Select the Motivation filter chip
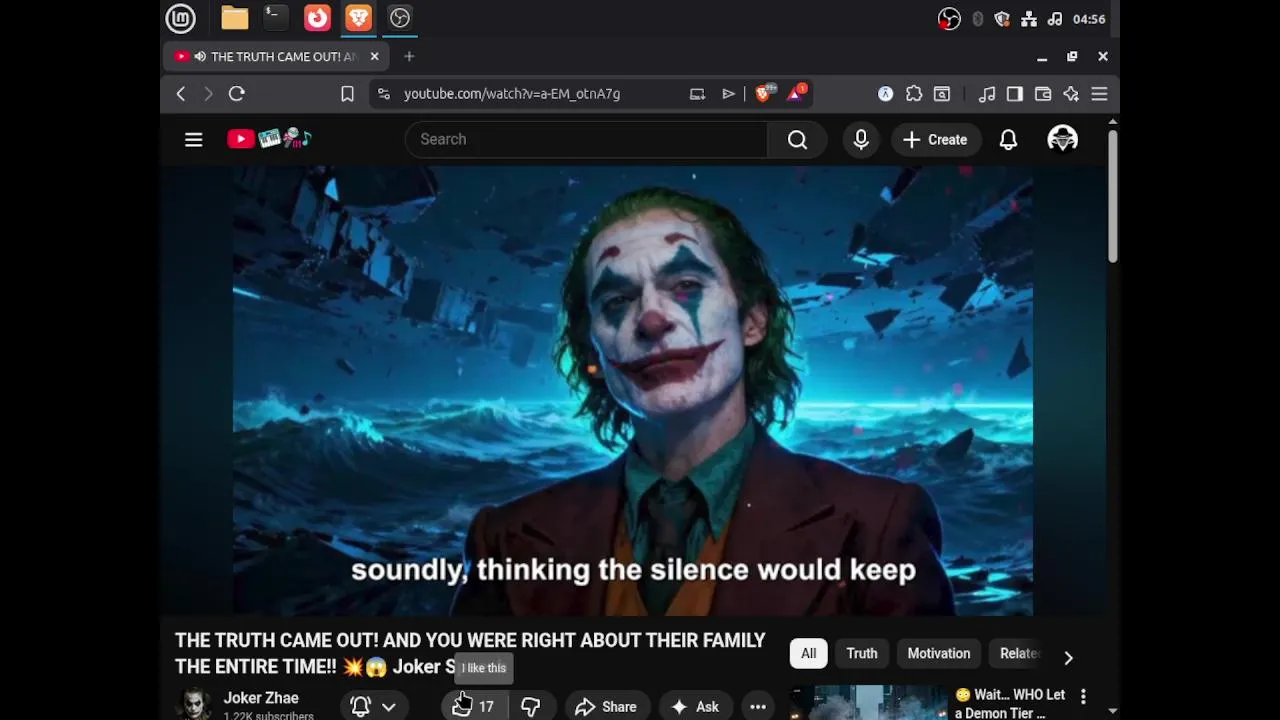The image size is (1280, 720). coord(939,654)
